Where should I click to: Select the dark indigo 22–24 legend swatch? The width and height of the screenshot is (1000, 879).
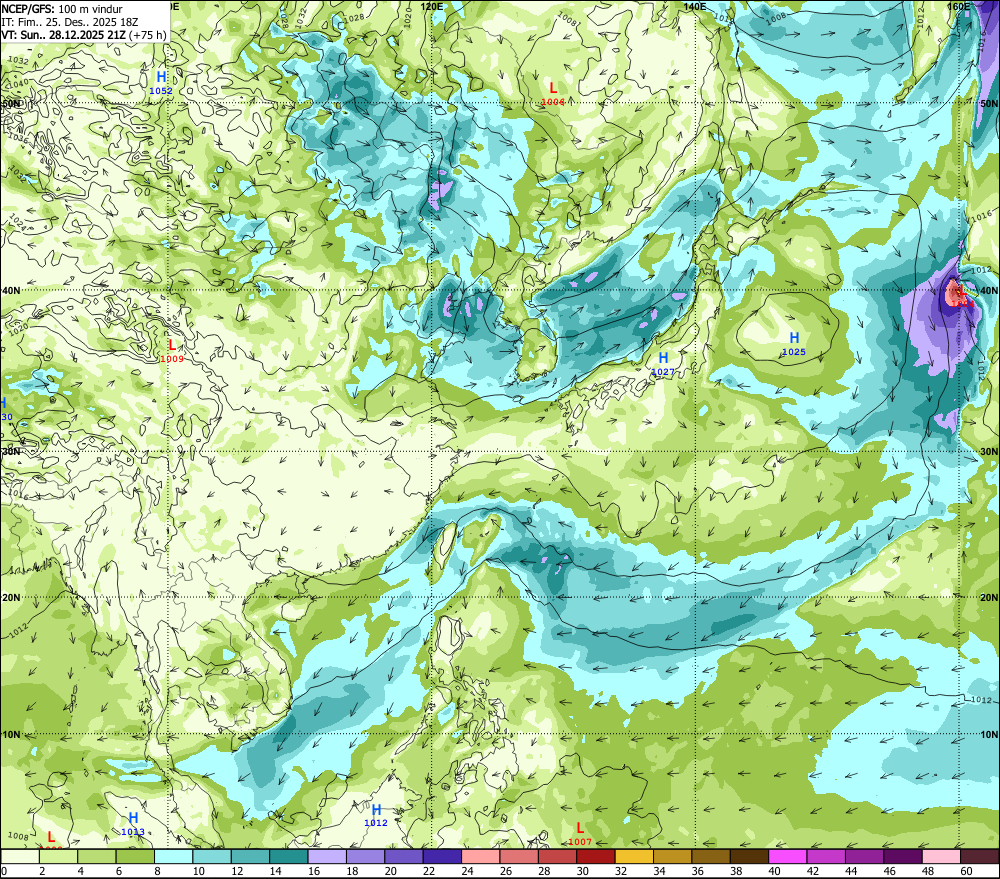pyautogui.click(x=443, y=856)
